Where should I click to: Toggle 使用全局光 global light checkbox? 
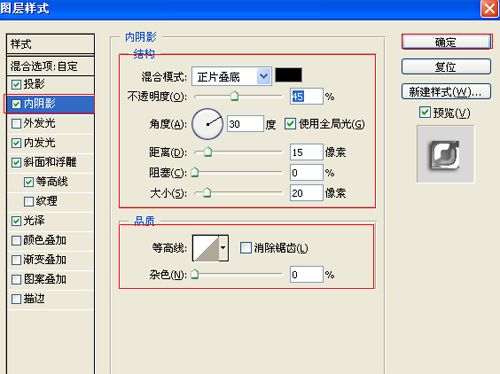point(290,124)
